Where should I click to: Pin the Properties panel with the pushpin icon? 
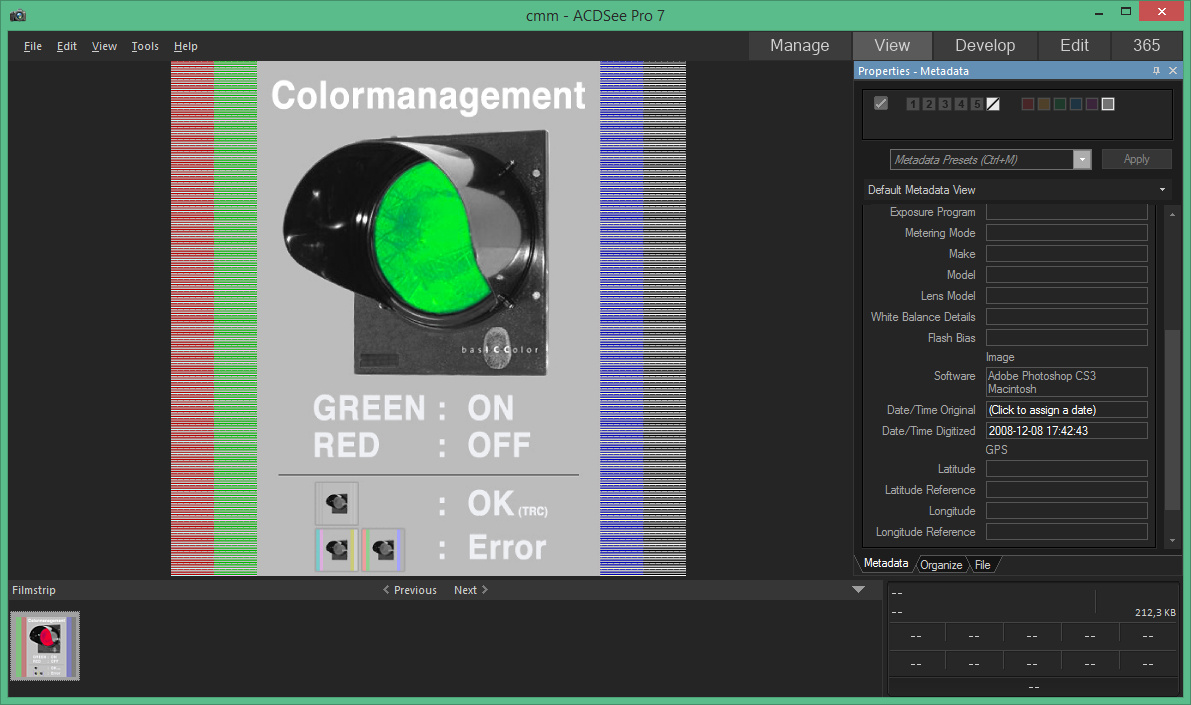(1156, 71)
